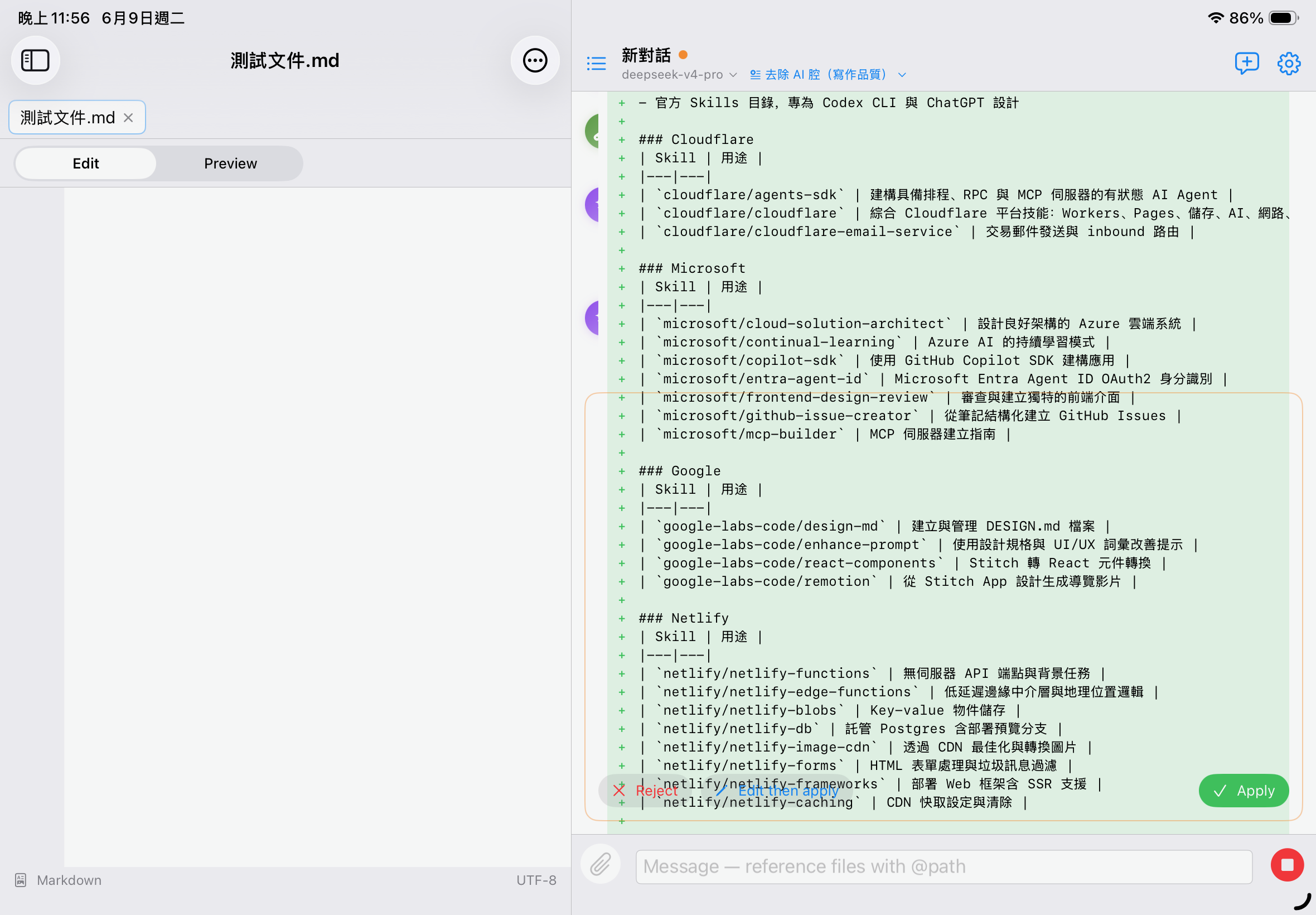
Task: Click the battery status icon
Action: click(x=1284, y=18)
